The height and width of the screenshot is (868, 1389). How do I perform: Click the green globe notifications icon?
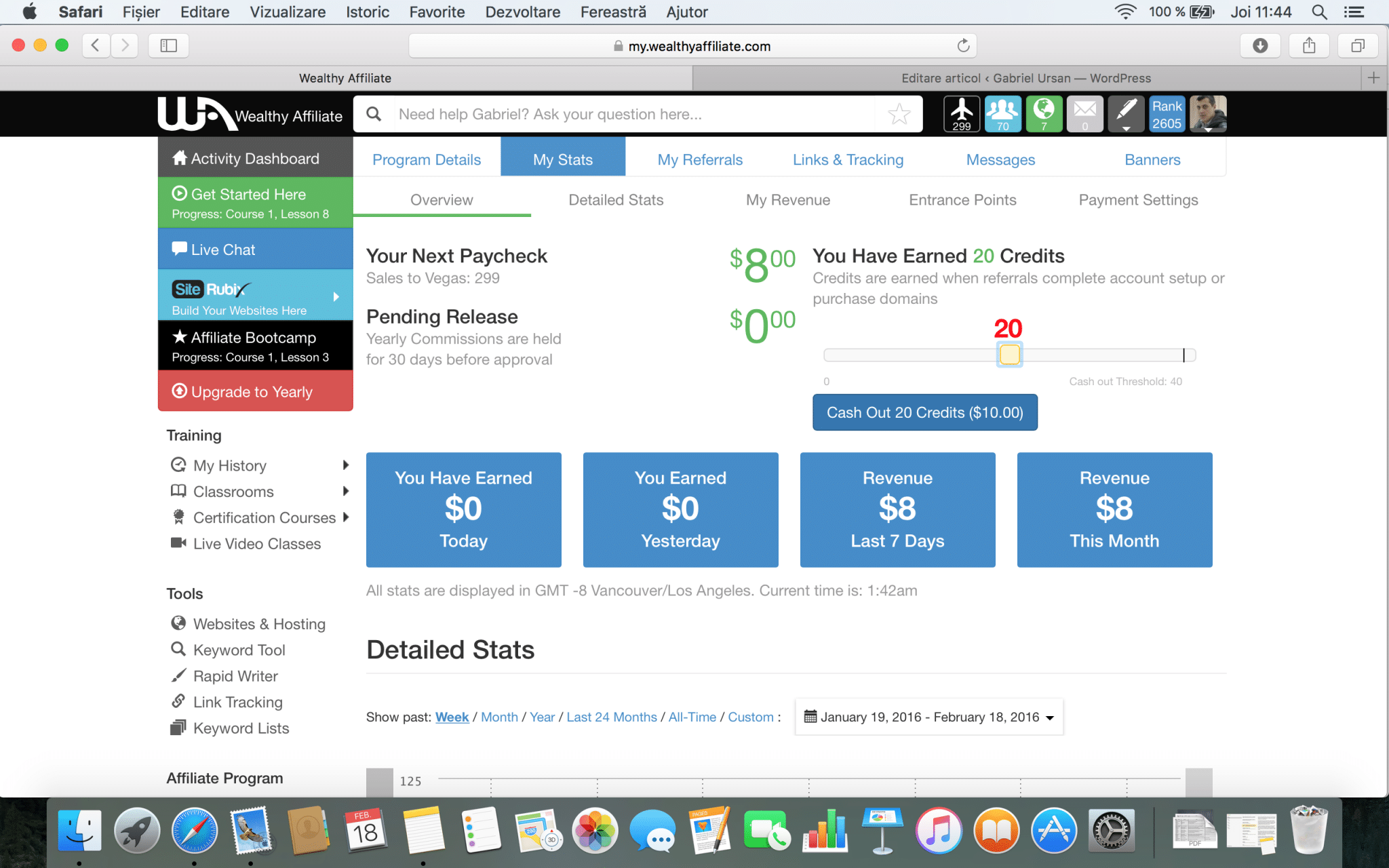click(x=1044, y=114)
